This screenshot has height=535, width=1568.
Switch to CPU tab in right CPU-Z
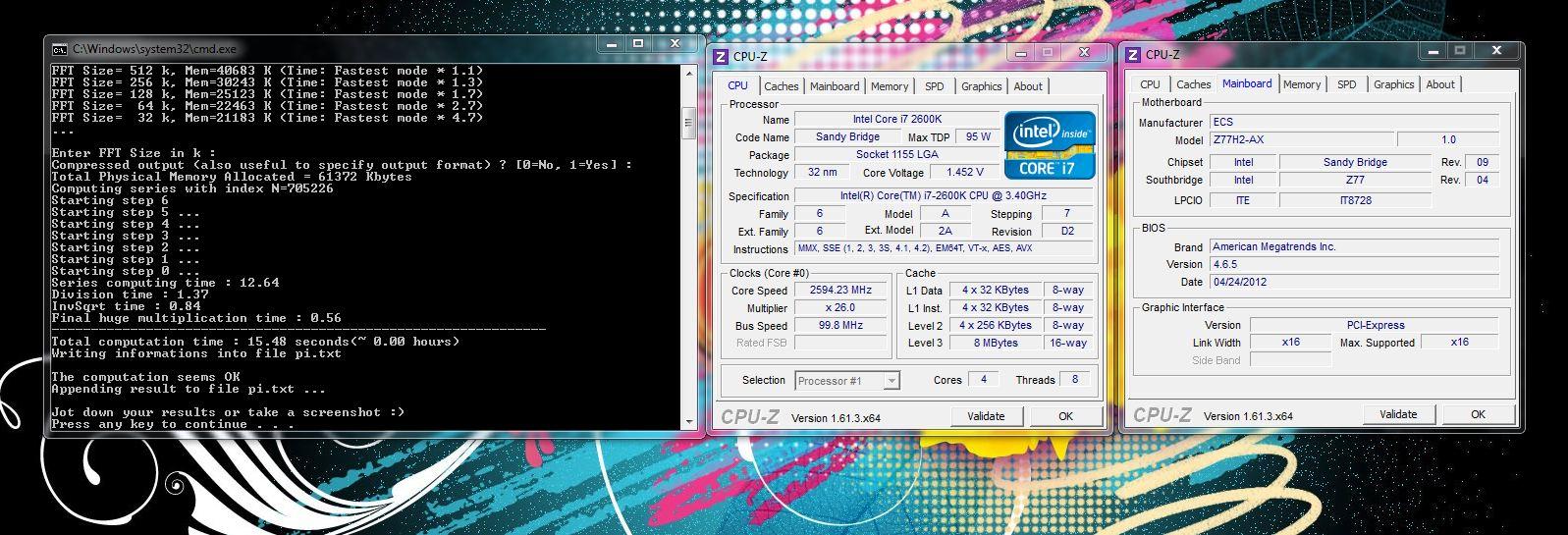(x=1151, y=84)
